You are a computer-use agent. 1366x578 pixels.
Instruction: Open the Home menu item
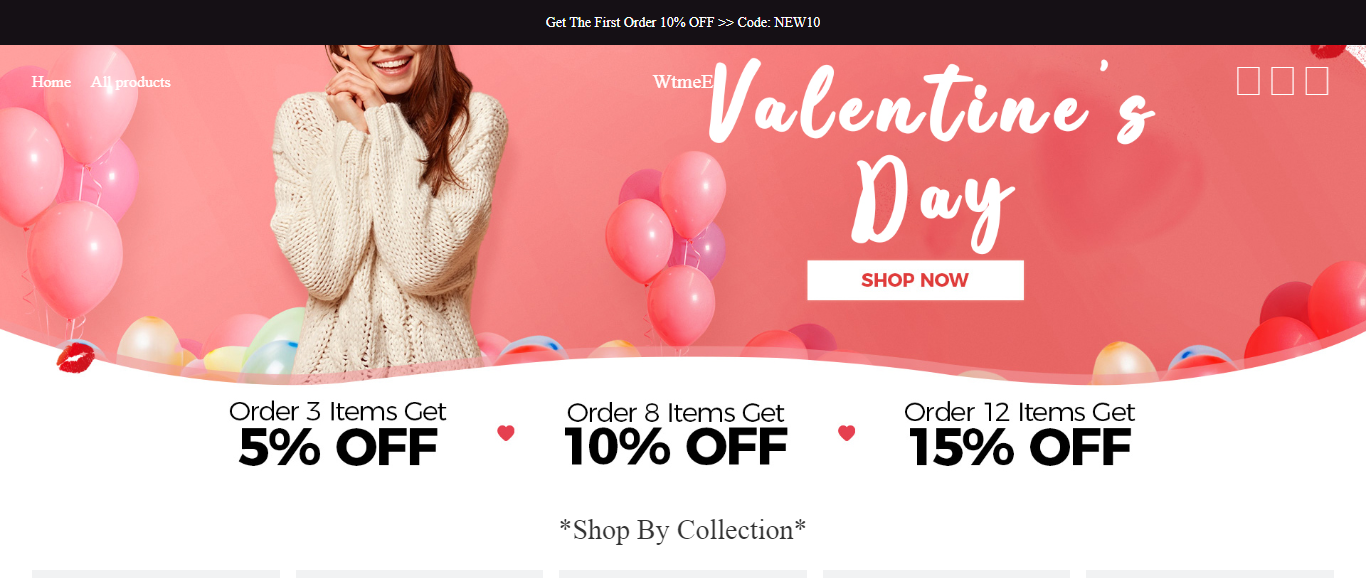pyautogui.click(x=51, y=82)
